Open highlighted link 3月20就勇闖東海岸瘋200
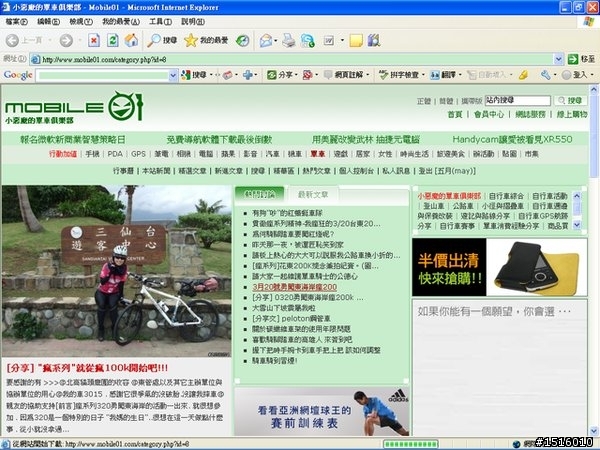Image resolution: width=600 pixels, height=450 pixels. (x=294, y=287)
